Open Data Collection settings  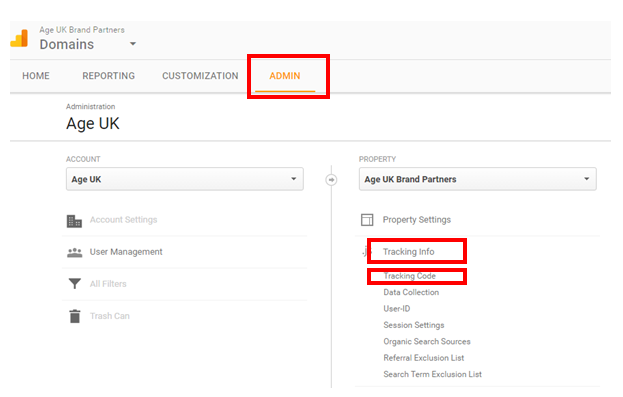[411, 292]
